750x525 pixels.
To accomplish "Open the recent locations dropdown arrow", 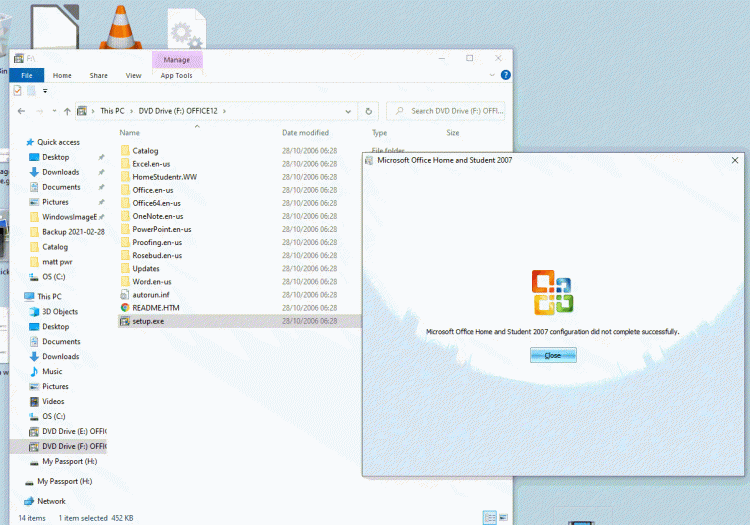I will click(55, 111).
